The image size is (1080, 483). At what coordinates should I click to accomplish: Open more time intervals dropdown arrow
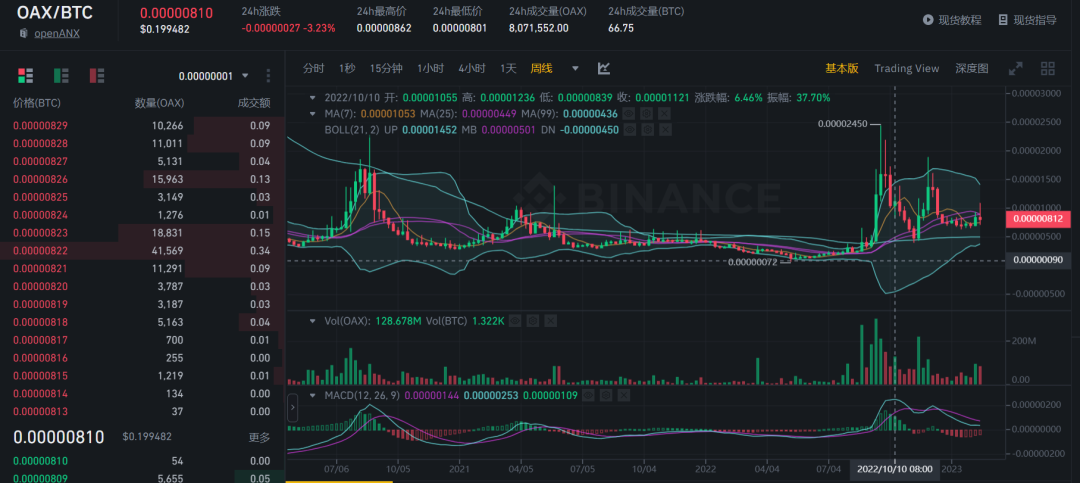point(575,68)
